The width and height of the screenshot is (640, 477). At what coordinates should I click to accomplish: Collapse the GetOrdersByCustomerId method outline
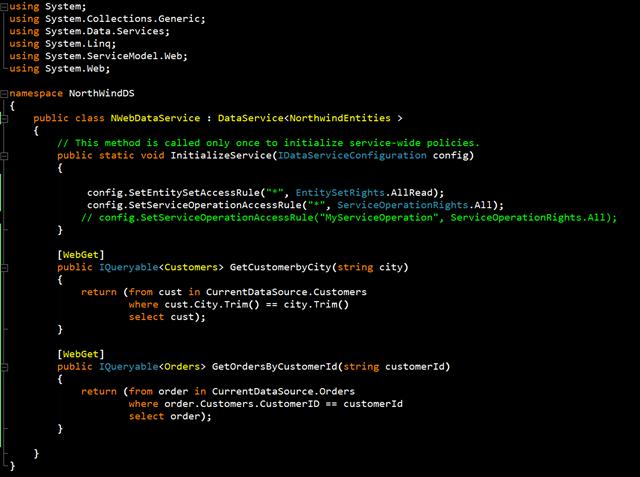(4, 367)
